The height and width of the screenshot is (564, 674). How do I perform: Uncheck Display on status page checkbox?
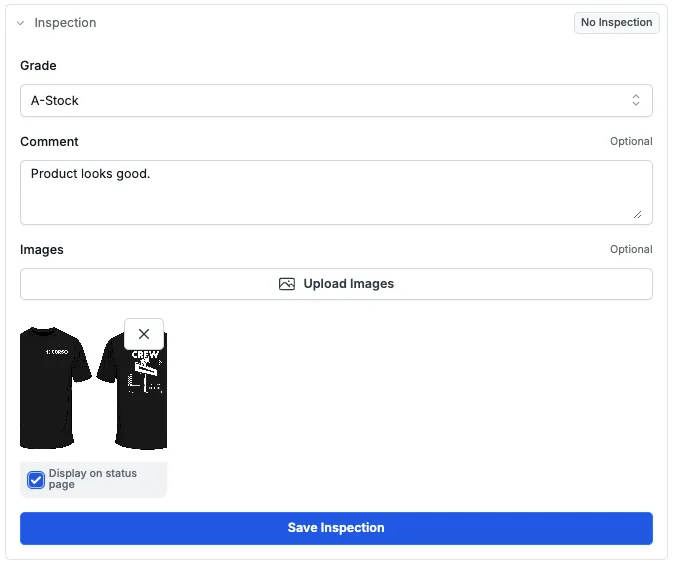click(36, 480)
